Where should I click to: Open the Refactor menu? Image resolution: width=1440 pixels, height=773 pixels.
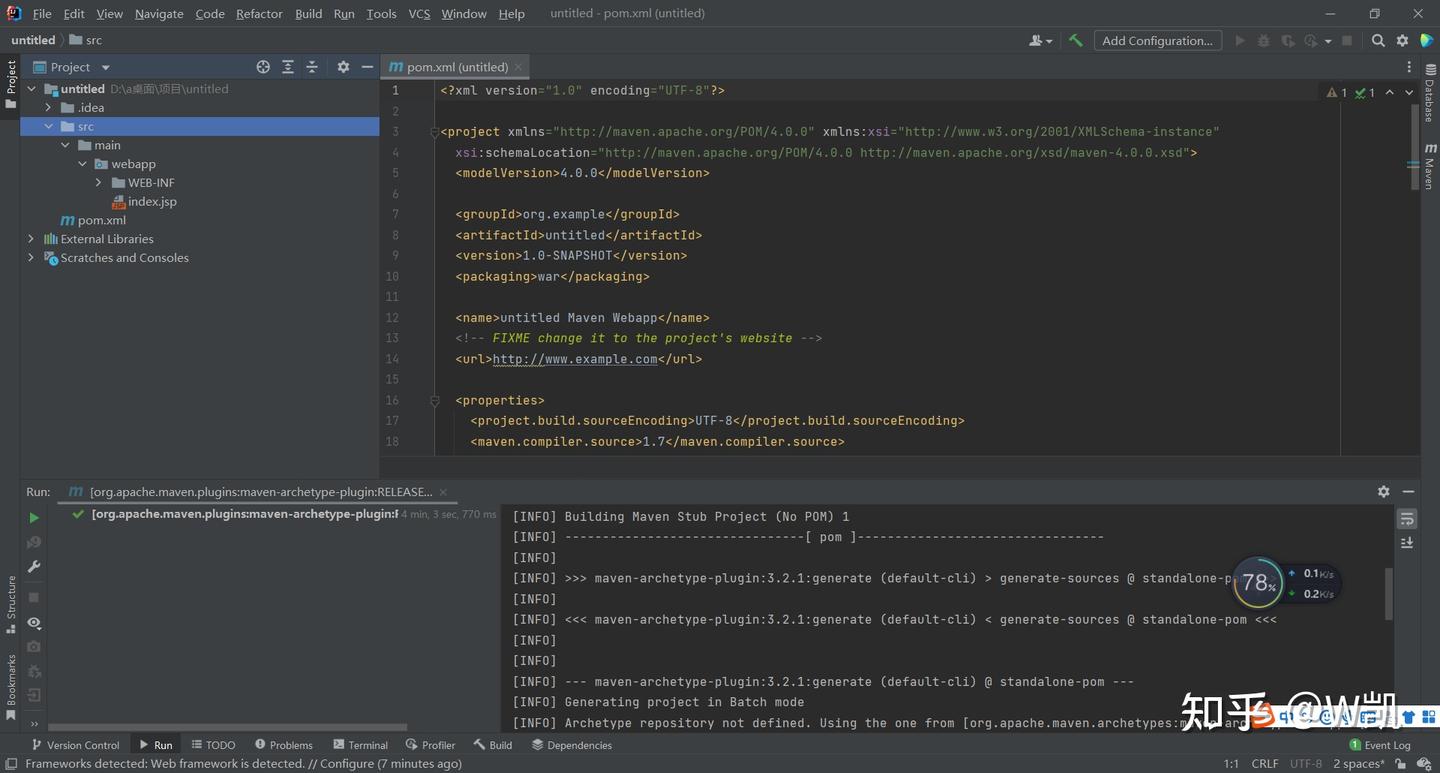259,14
